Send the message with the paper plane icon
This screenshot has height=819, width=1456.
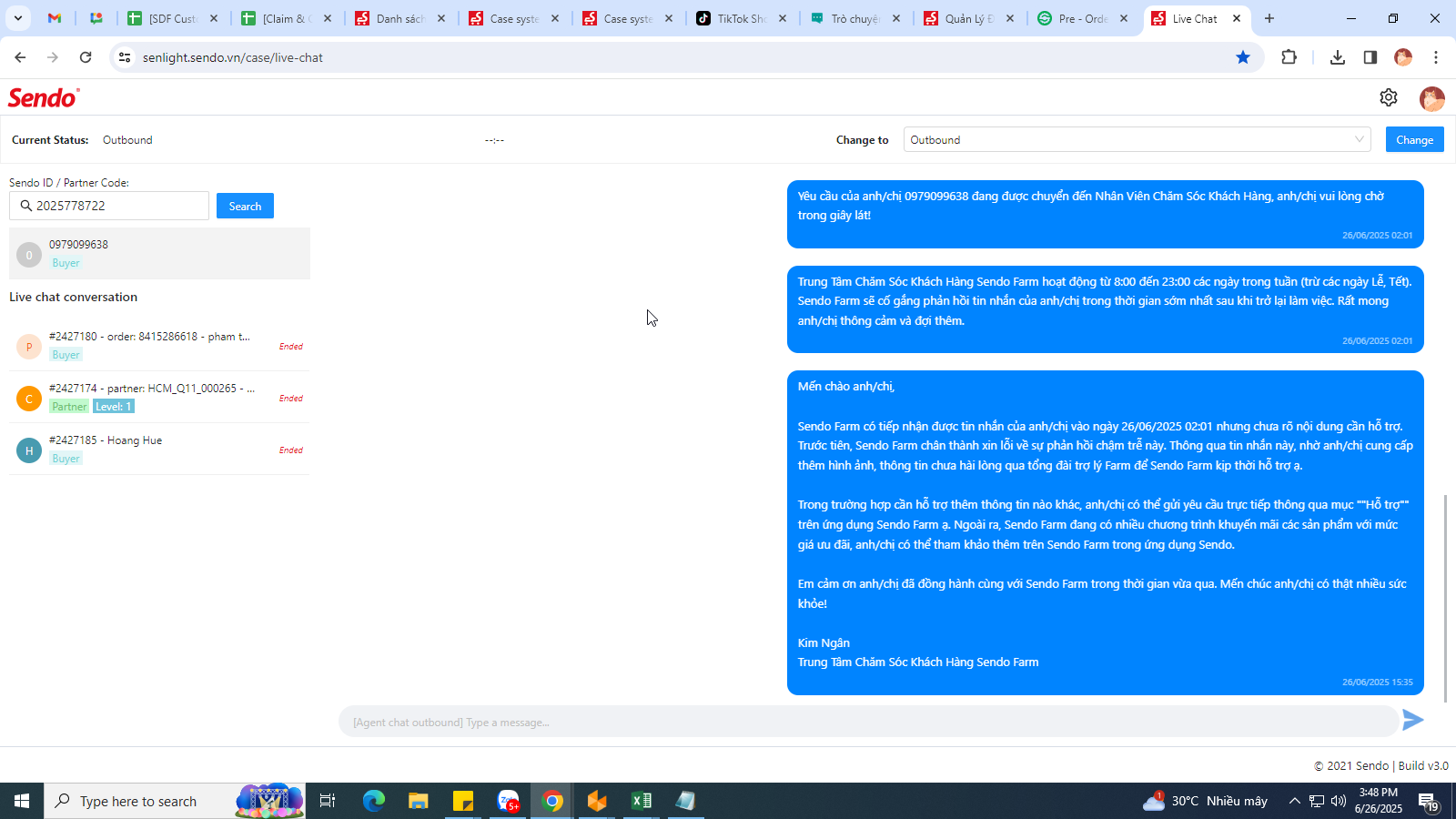click(x=1412, y=721)
